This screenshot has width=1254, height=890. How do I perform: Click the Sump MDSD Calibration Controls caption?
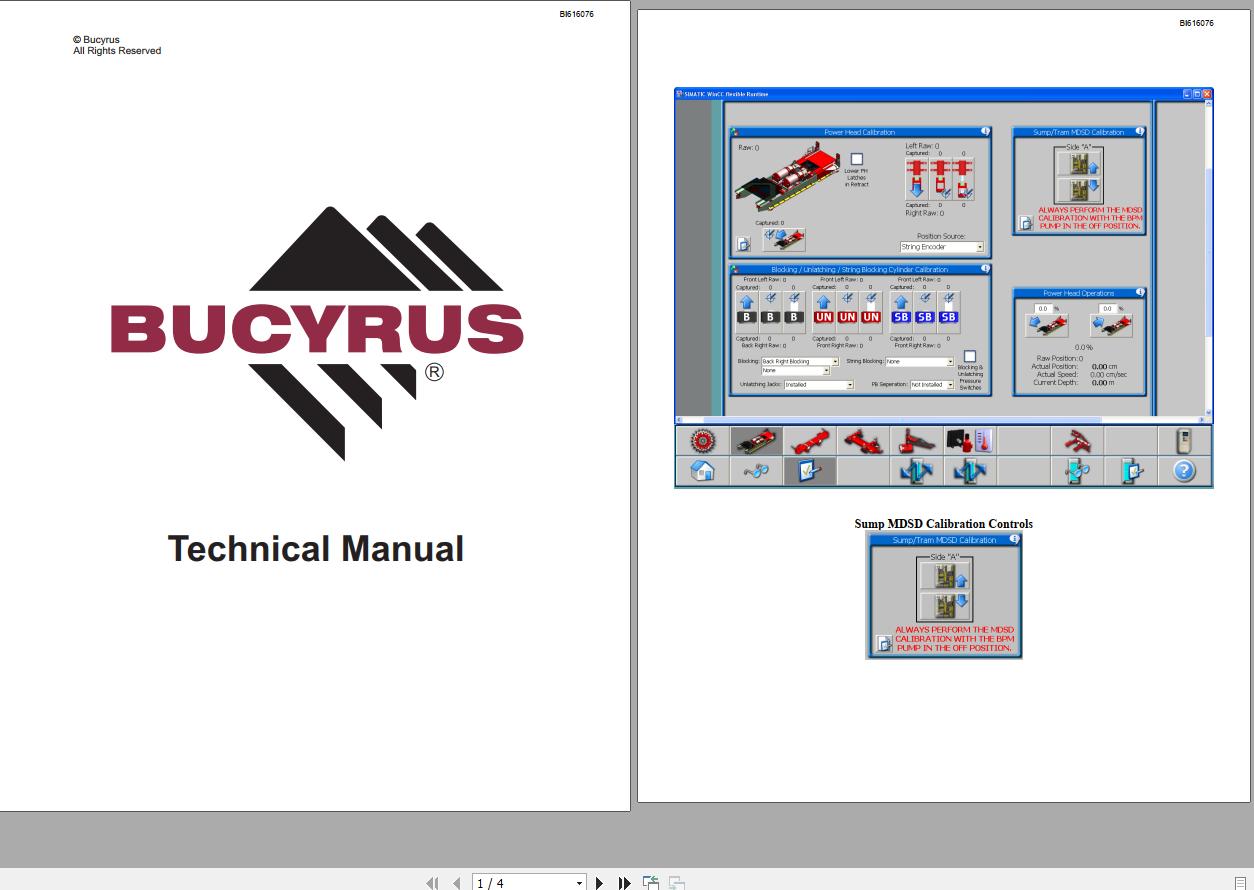(944, 524)
